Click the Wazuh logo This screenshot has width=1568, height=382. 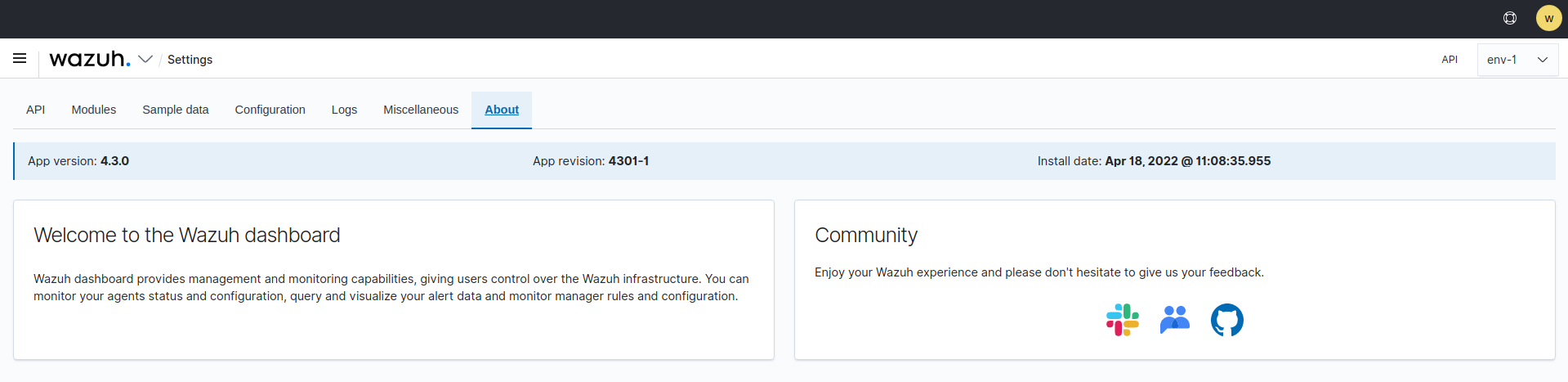pos(90,59)
